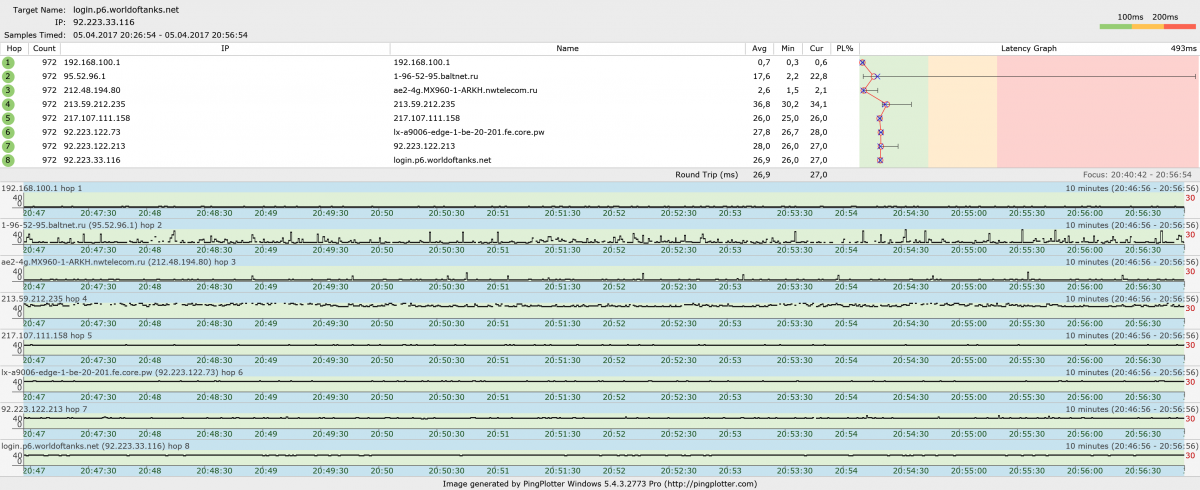Click the Count column header
Screen dimensions: 1200x490
(x=44, y=48)
